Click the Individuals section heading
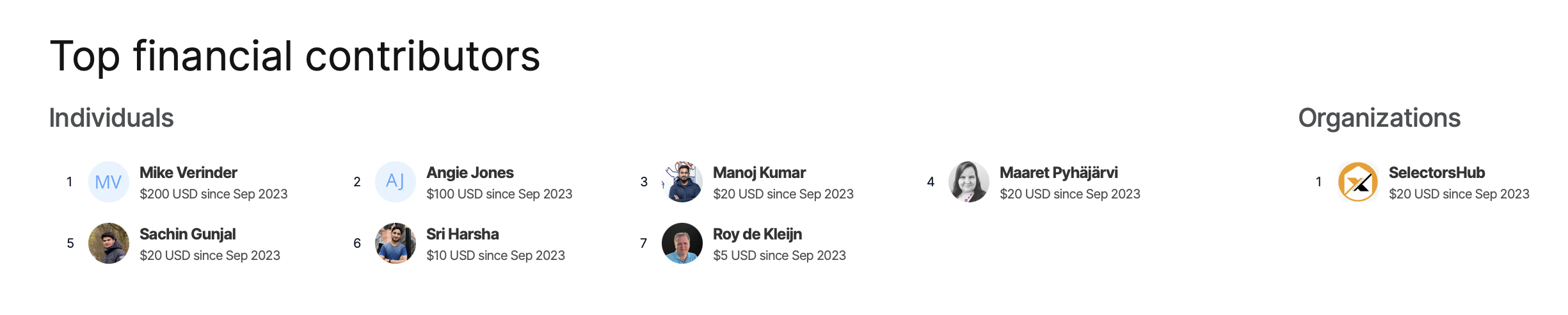Viewport: 1568px width, 315px height. 111,118
